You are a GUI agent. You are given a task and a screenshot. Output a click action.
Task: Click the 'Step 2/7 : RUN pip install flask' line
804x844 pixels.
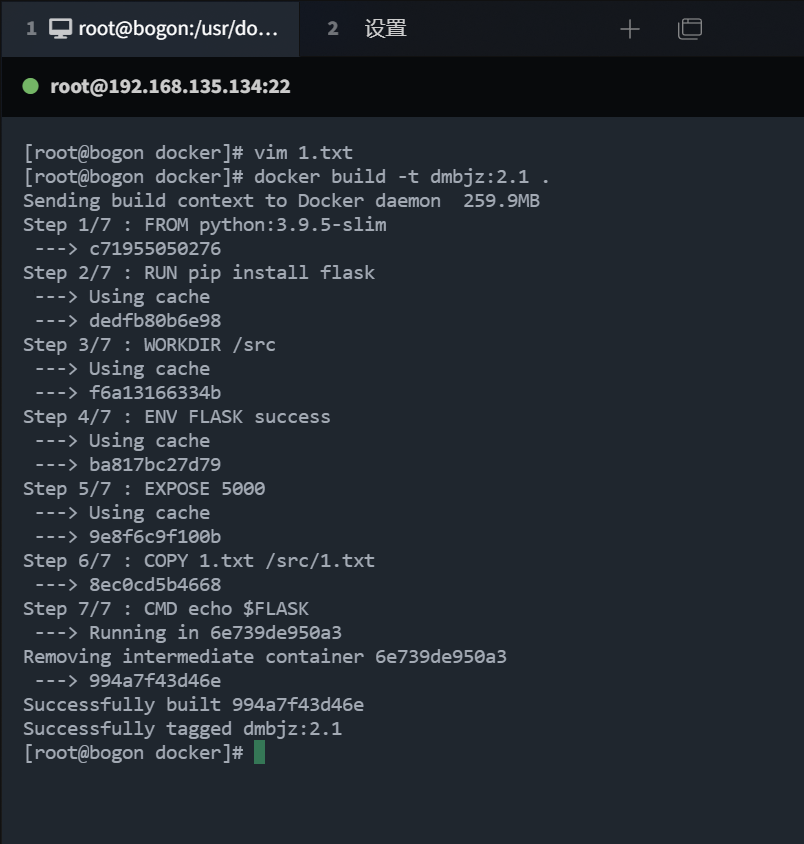click(x=198, y=273)
